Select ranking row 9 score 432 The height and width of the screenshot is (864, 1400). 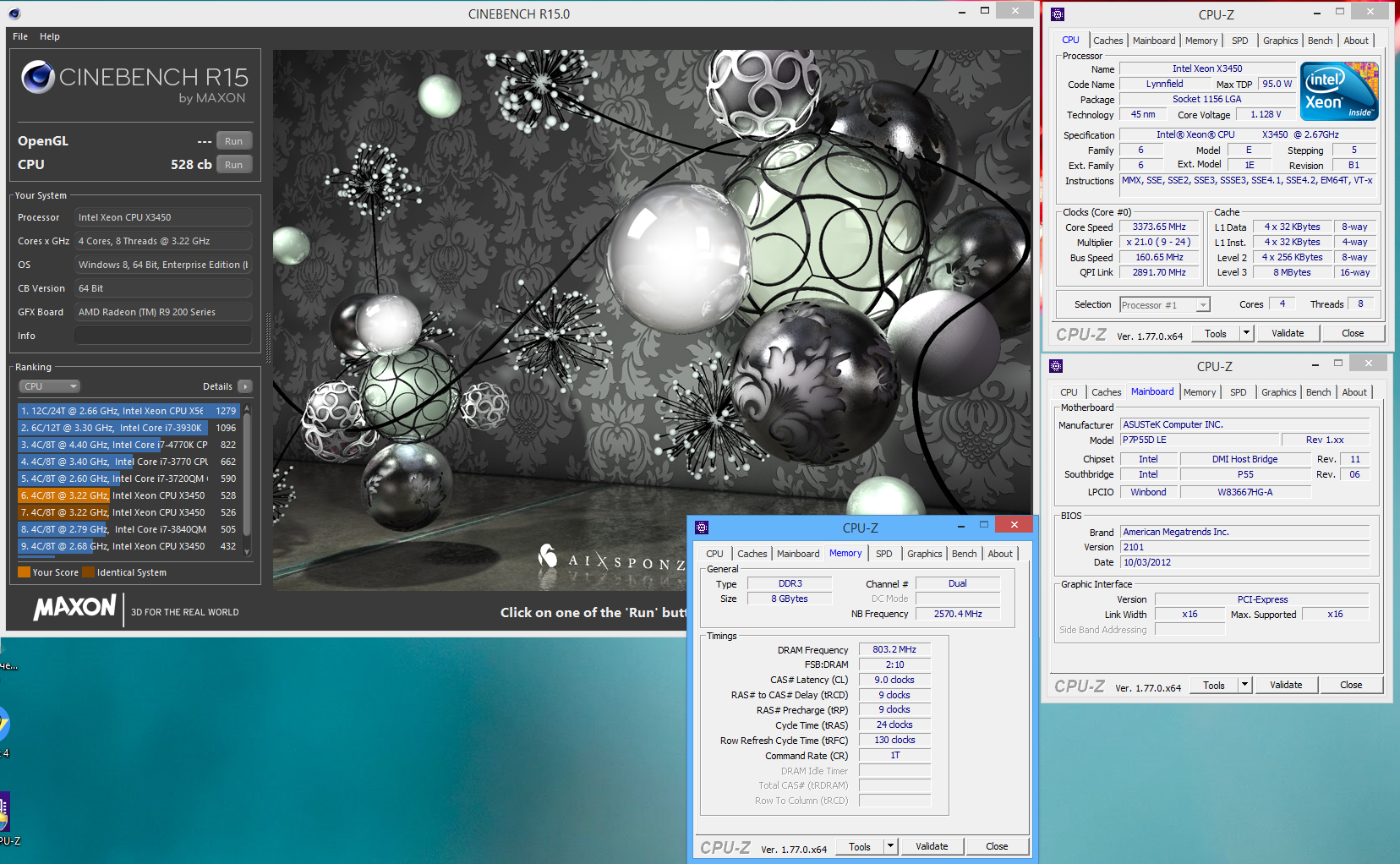point(129,546)
